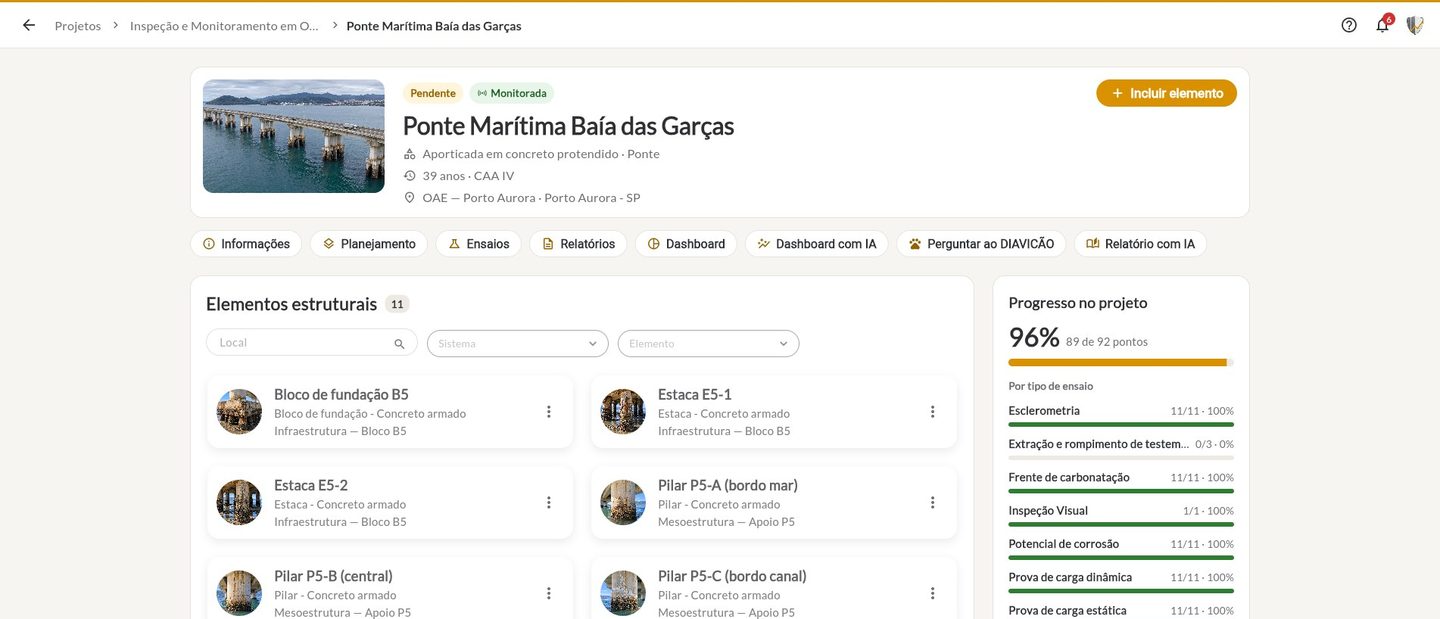Image resolution: width=1440 pixels, height=619 pixels.
Task: Click the 39 anos · CAA IV text
Action: (x=468, y=175)
